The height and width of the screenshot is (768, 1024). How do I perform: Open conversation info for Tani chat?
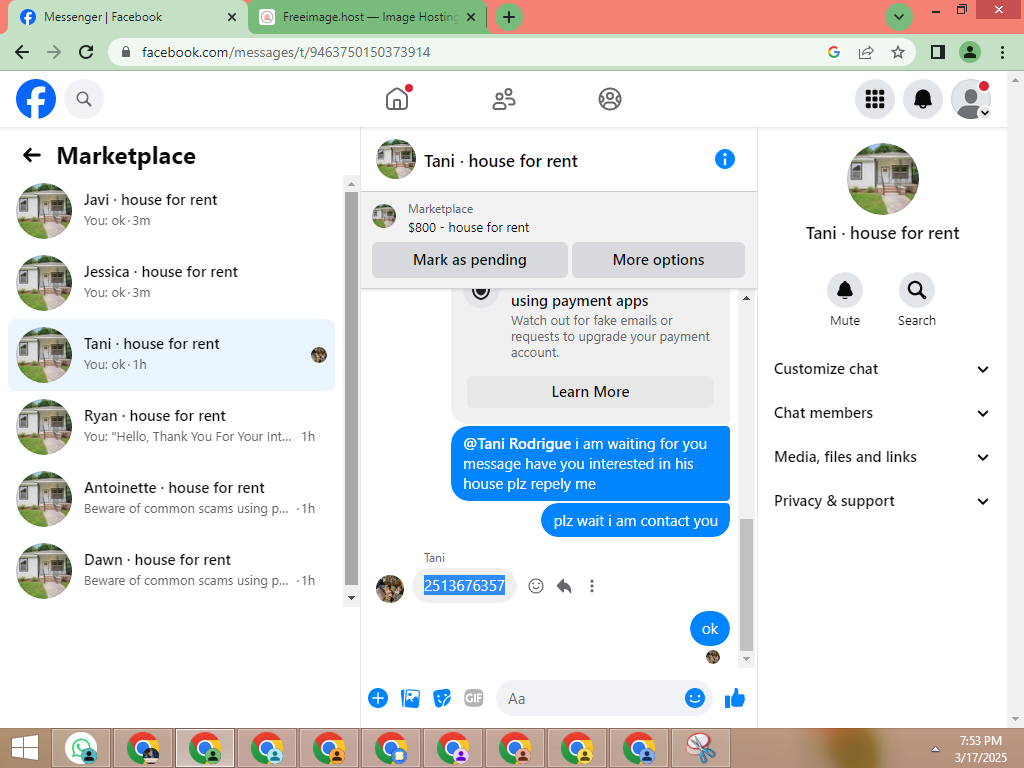coord(724,159)
